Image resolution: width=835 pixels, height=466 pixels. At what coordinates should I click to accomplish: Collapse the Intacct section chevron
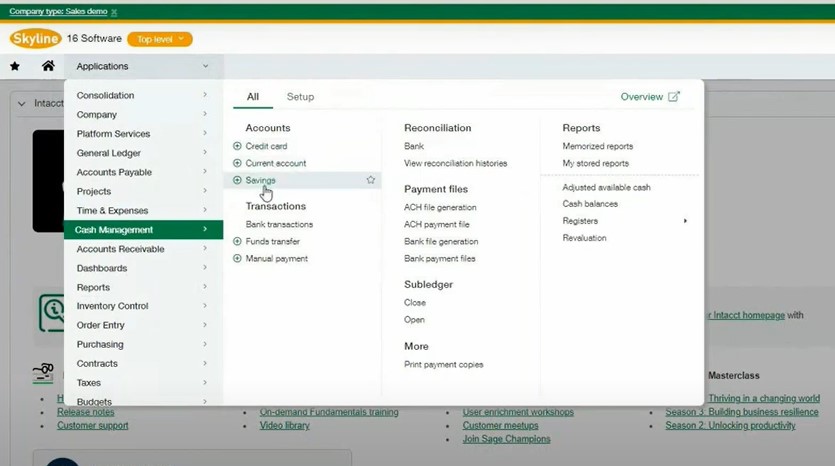(x=21, y=103)
